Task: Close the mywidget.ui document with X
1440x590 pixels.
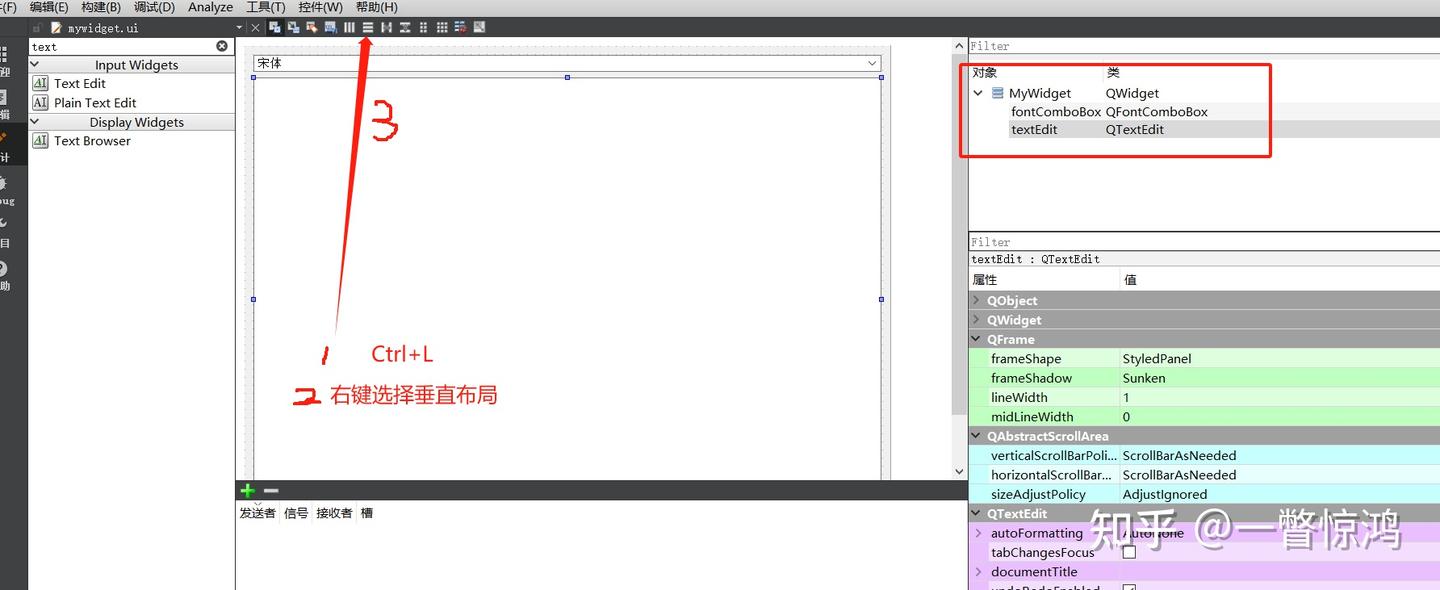Action: coord(255,27)
